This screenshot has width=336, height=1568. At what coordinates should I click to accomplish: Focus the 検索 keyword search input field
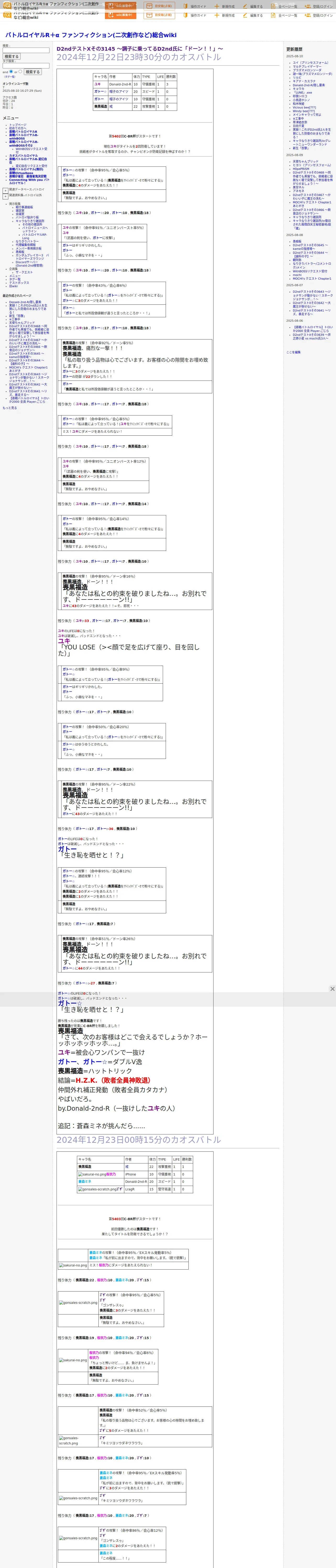click(x=26, y=50)
